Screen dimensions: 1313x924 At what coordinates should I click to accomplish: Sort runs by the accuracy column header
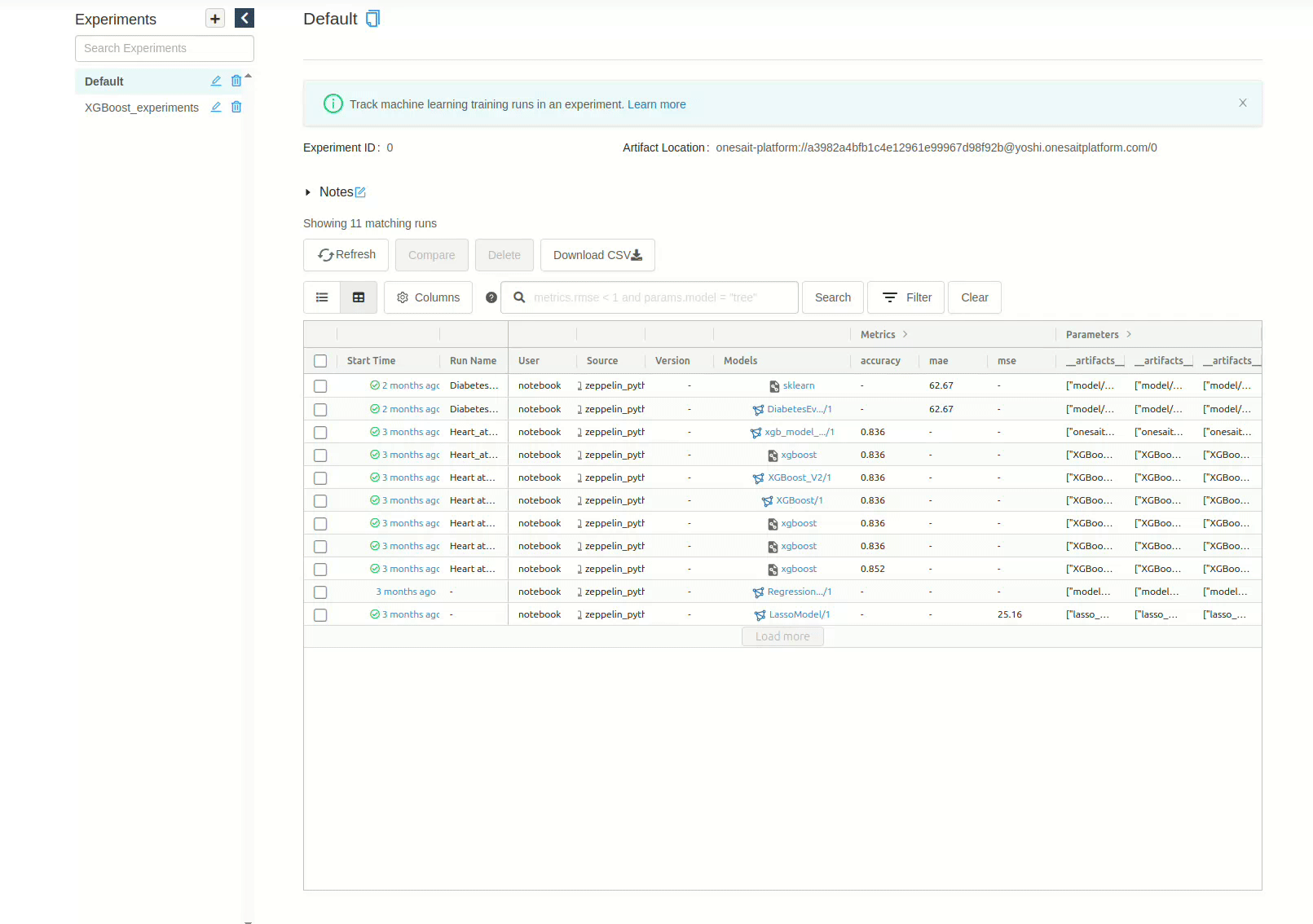[880, 361]
